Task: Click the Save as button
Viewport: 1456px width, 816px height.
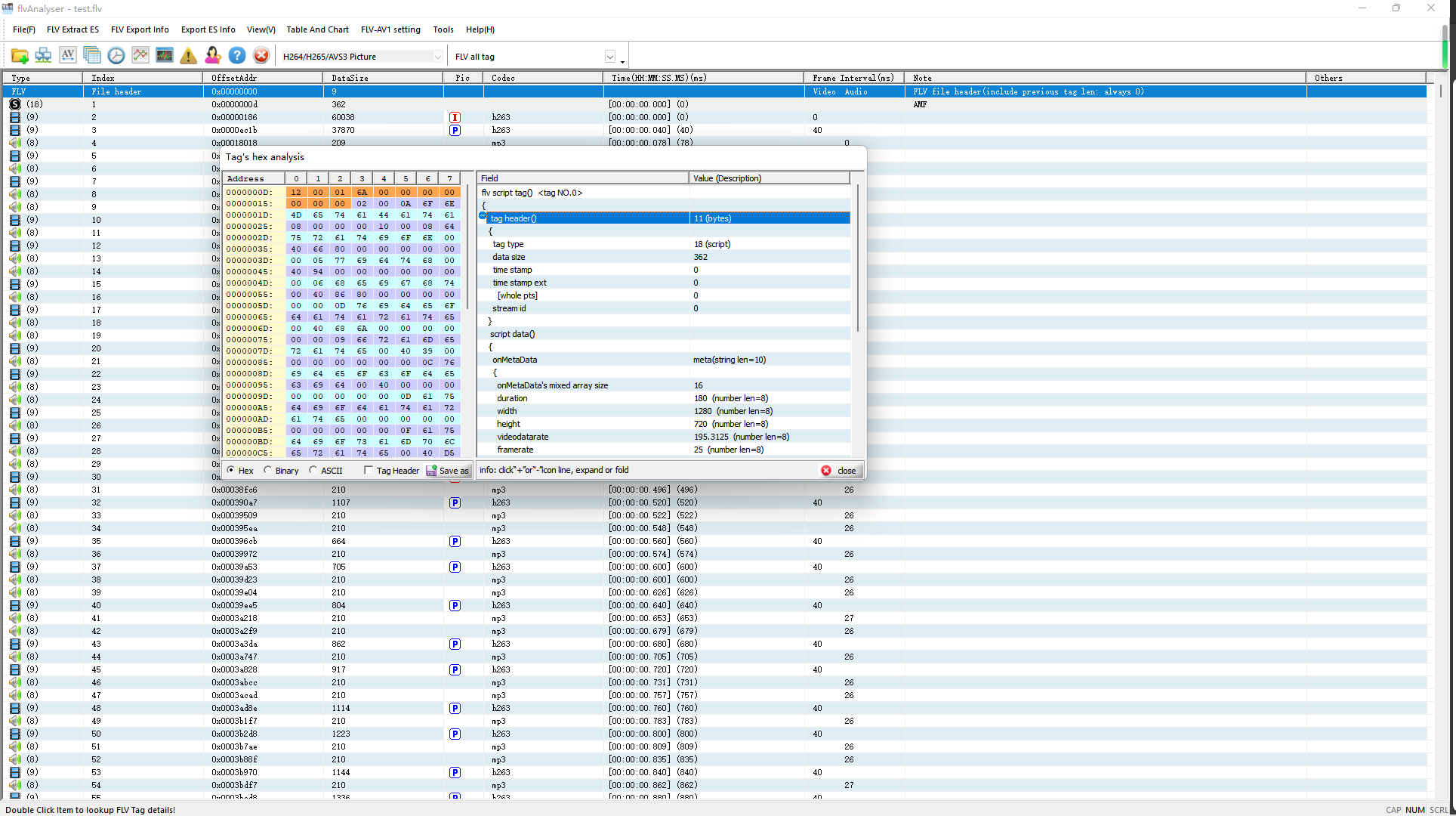Action: 448,470
